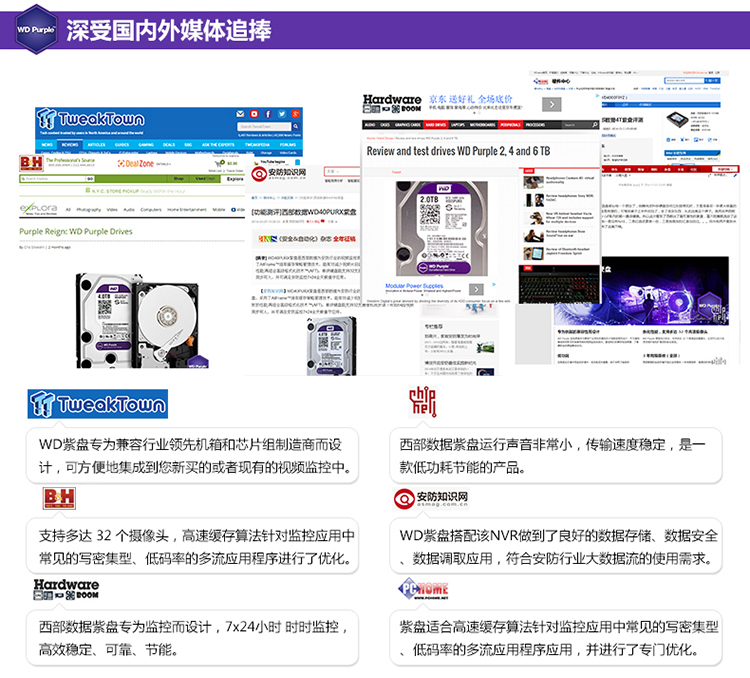
Task: Click the B&H logo in the website screenshot
Action: click(x=31, y=163)
